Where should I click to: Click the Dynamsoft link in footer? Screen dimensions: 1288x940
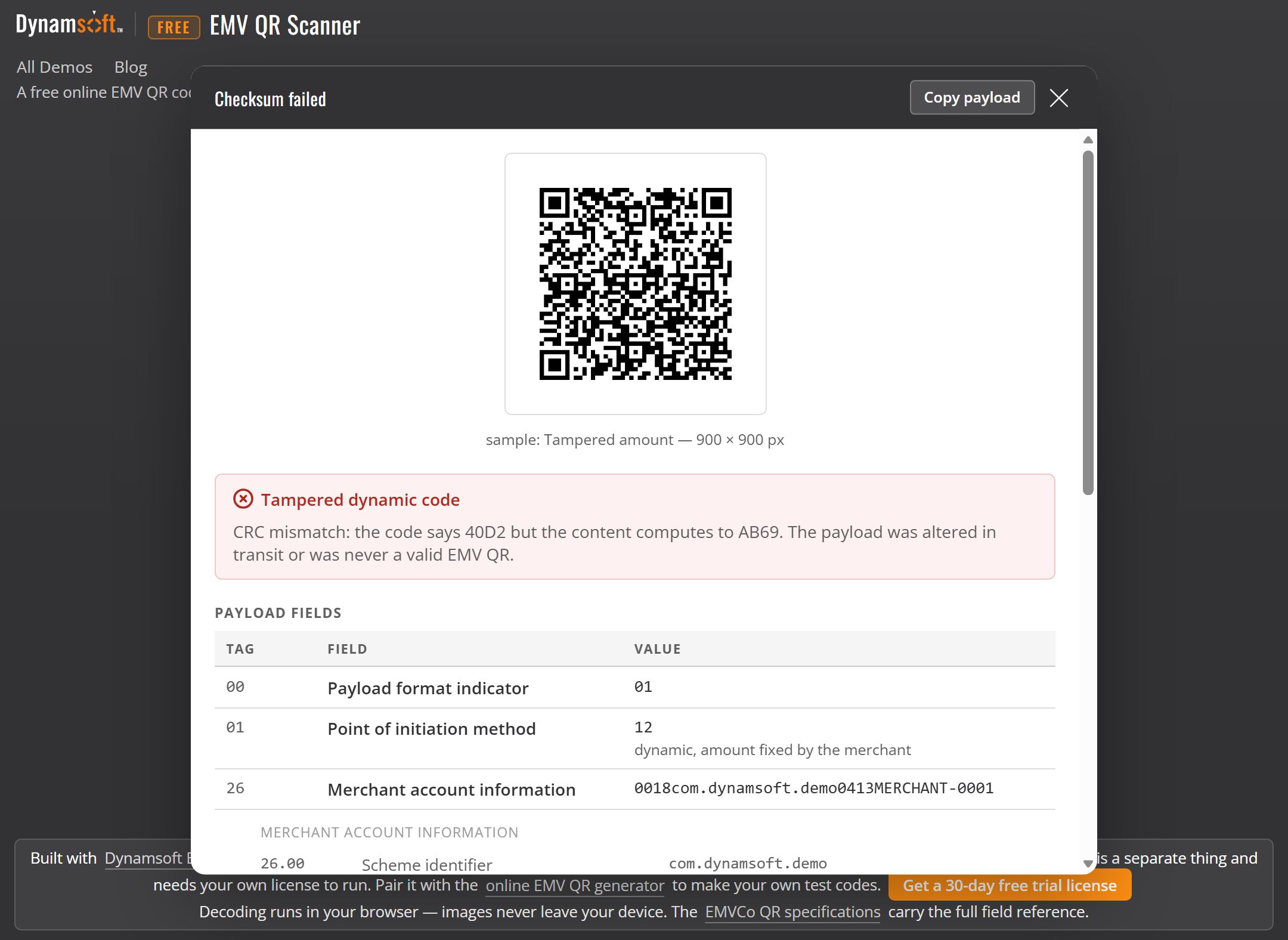148,858
